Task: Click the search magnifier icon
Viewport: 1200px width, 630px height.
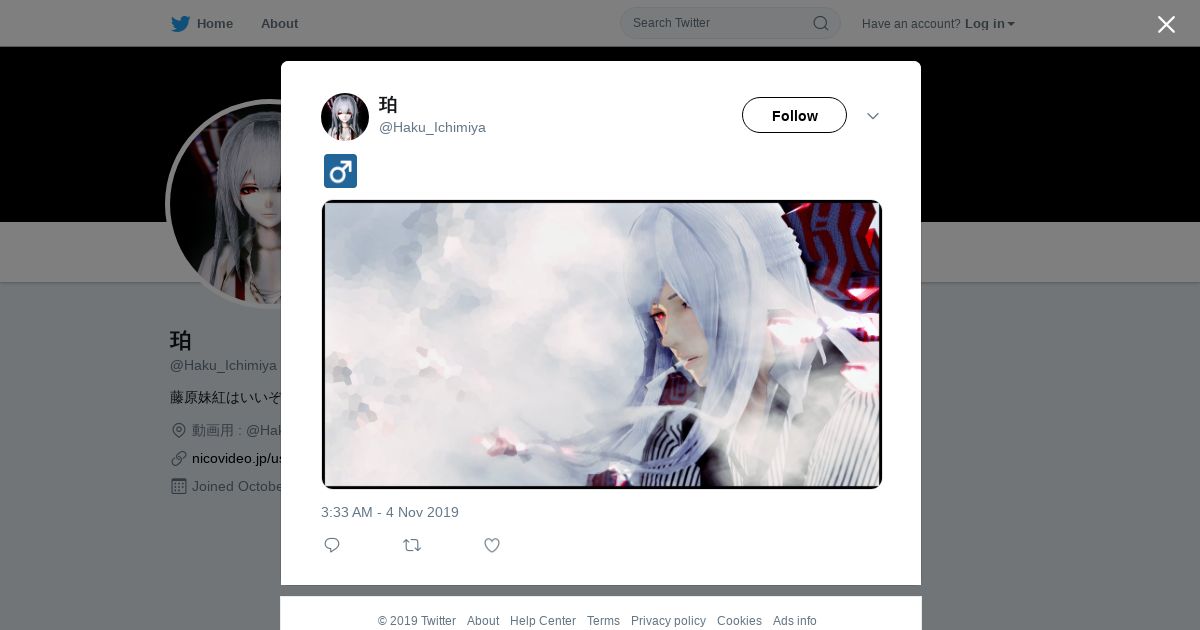Action: coord(821,23)
